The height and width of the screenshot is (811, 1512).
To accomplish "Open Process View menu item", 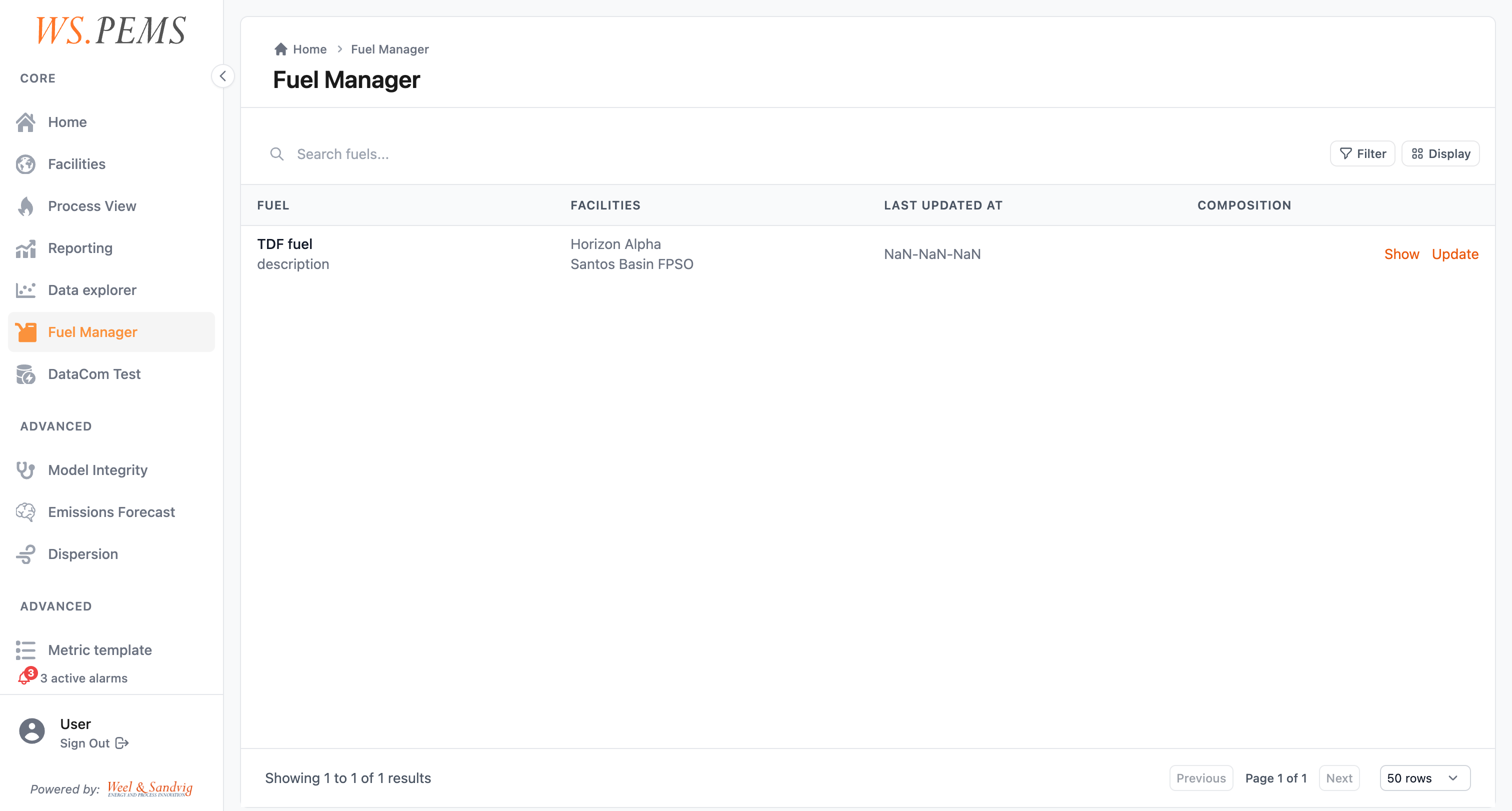I will 111,206.
